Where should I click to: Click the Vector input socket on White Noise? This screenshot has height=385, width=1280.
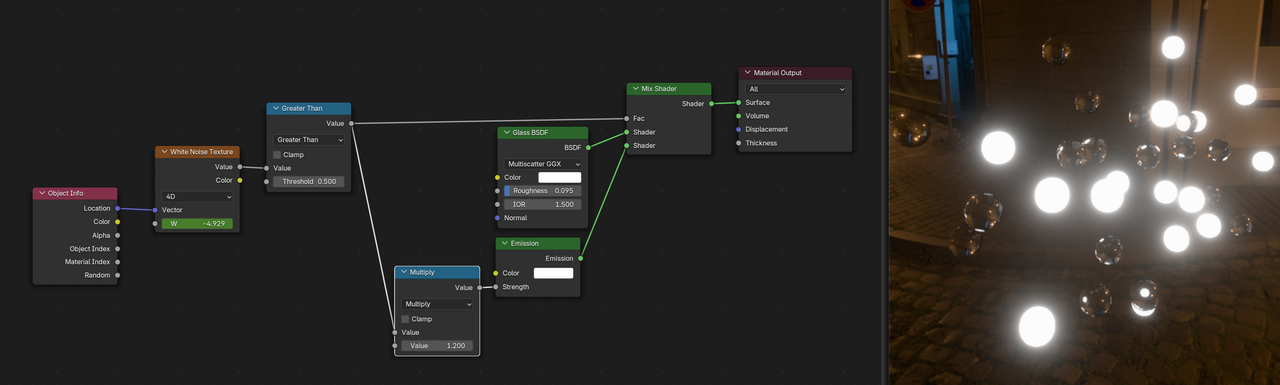click(x=155, y=210)
